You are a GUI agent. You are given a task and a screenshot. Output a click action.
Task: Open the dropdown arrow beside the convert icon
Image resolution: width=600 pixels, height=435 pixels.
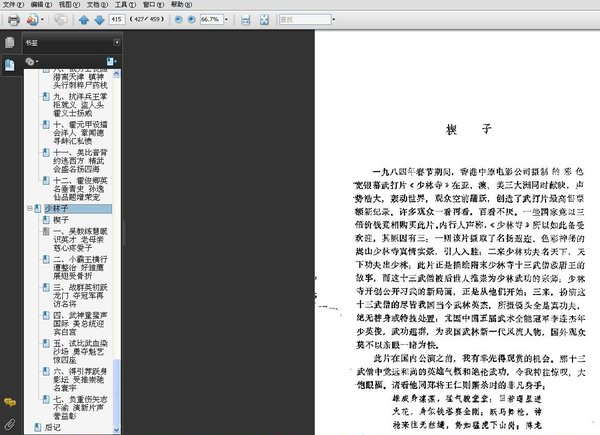pos(42,20)
